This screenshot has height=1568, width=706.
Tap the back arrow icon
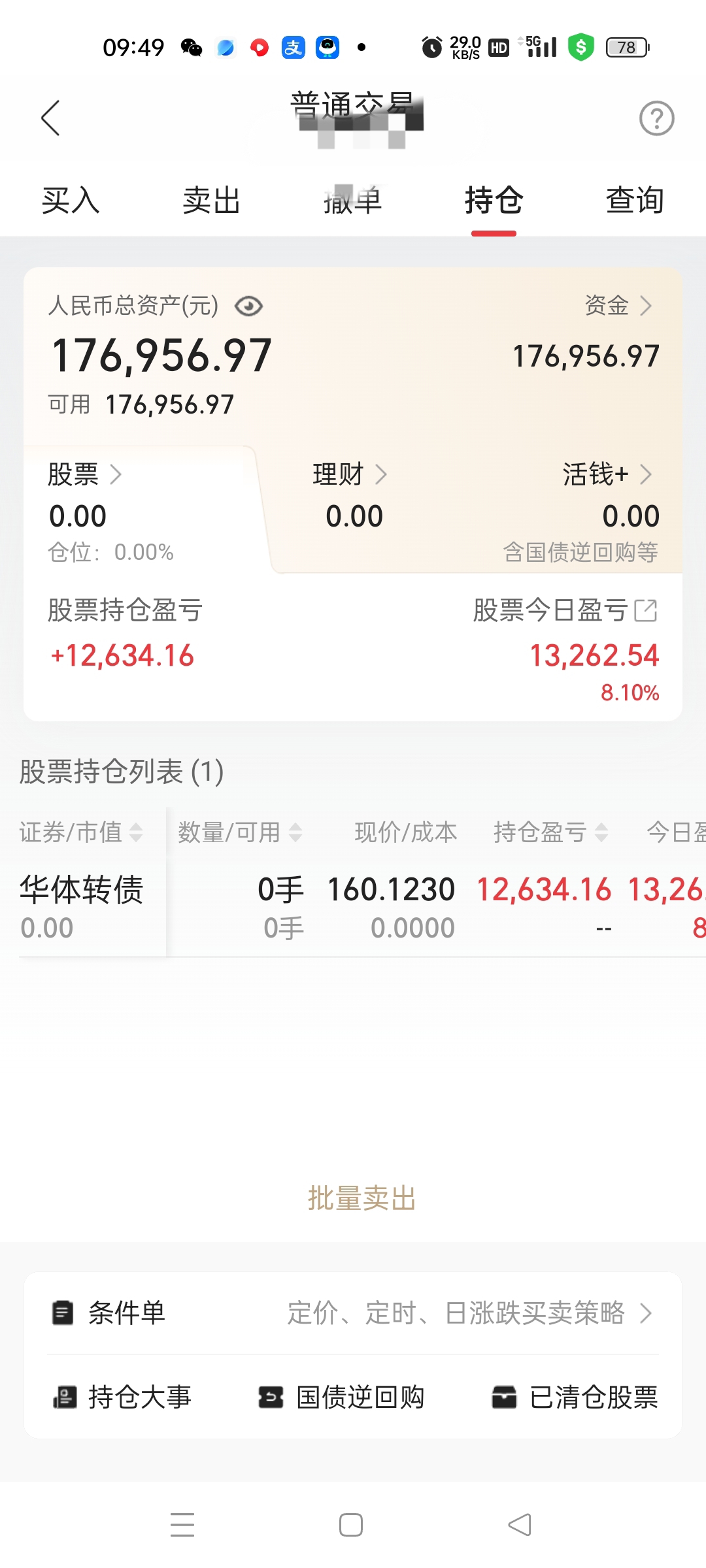tap(50, 118)
